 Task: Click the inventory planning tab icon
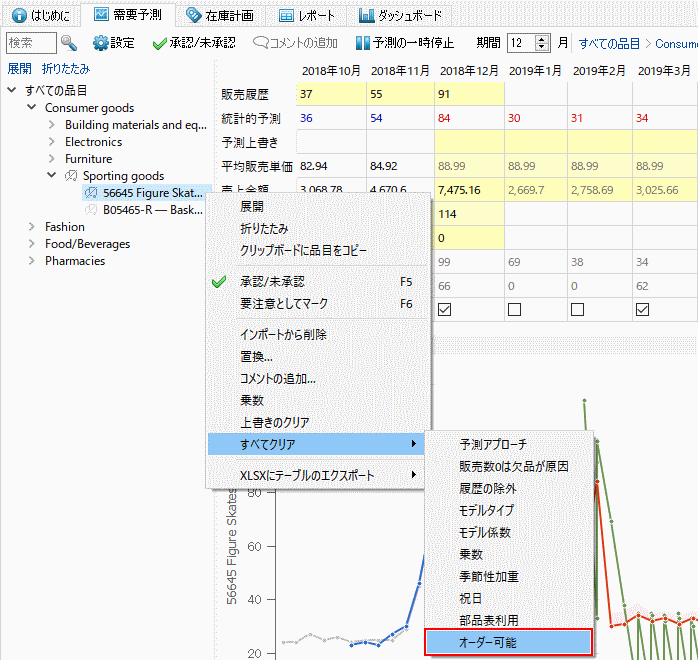(x=194, y=16)
